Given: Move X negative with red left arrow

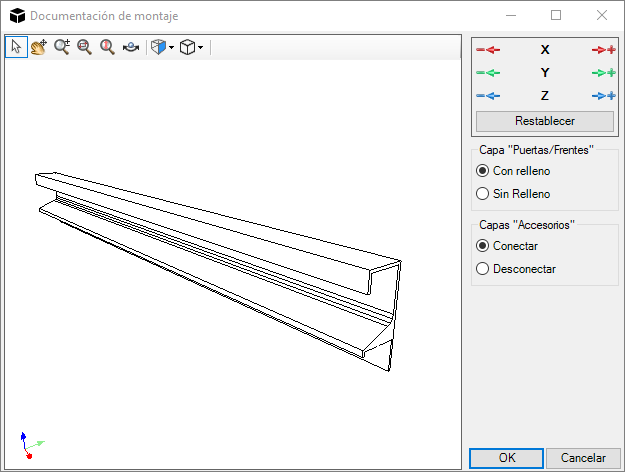Looking at the screenshot, I should 488,50.
